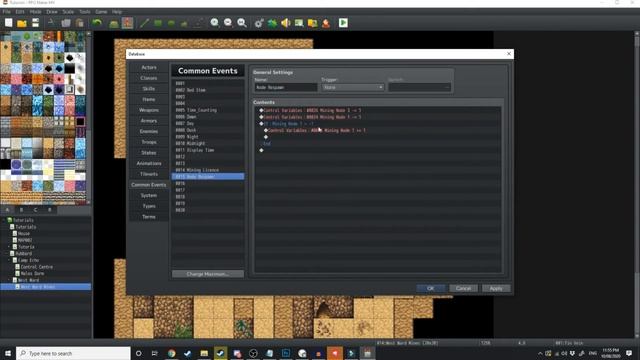Click the Cut scissors toolbar icon
Screen dimensions: 640x360
[51, 23]
